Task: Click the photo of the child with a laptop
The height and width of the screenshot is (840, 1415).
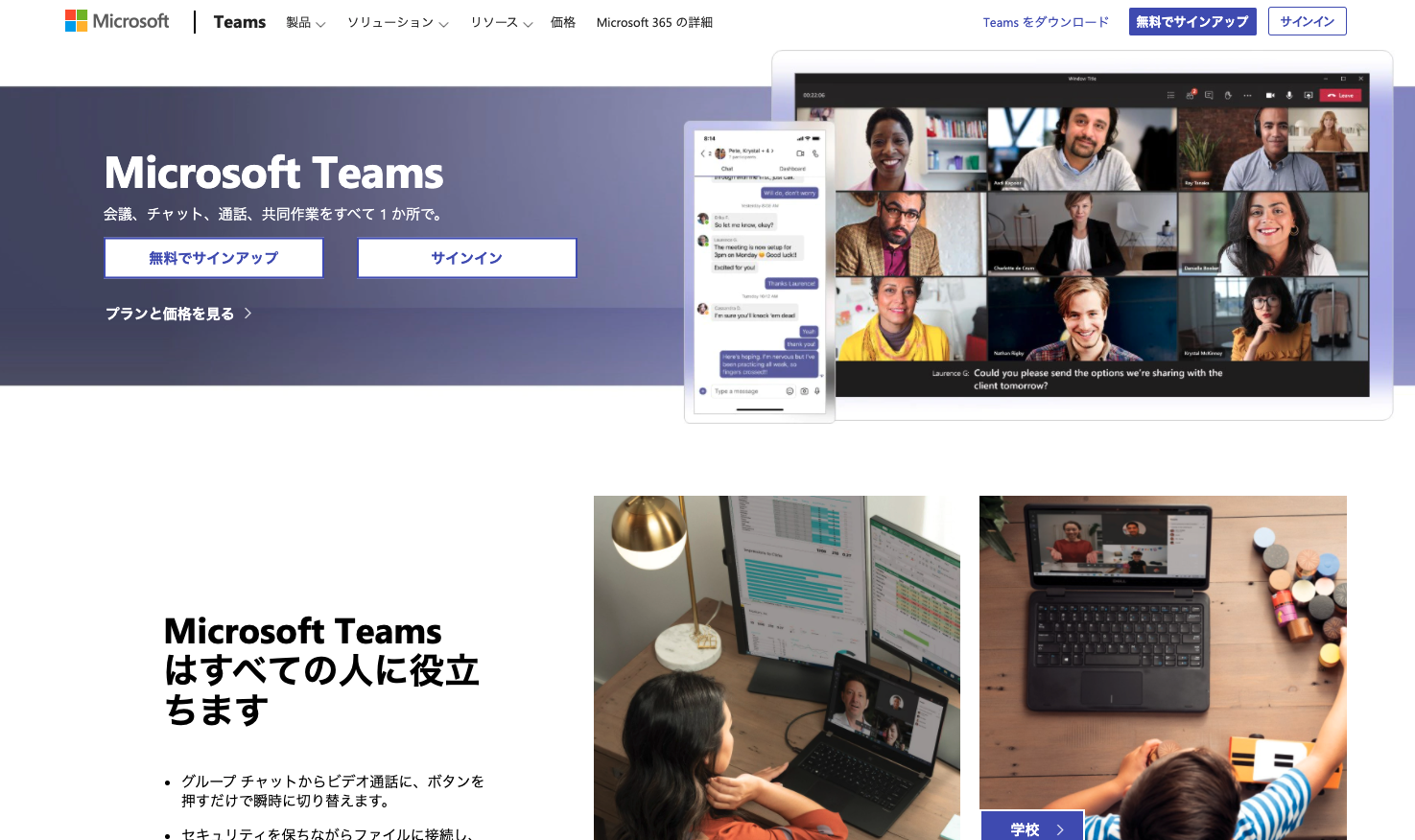Action: pos(1163,667)
